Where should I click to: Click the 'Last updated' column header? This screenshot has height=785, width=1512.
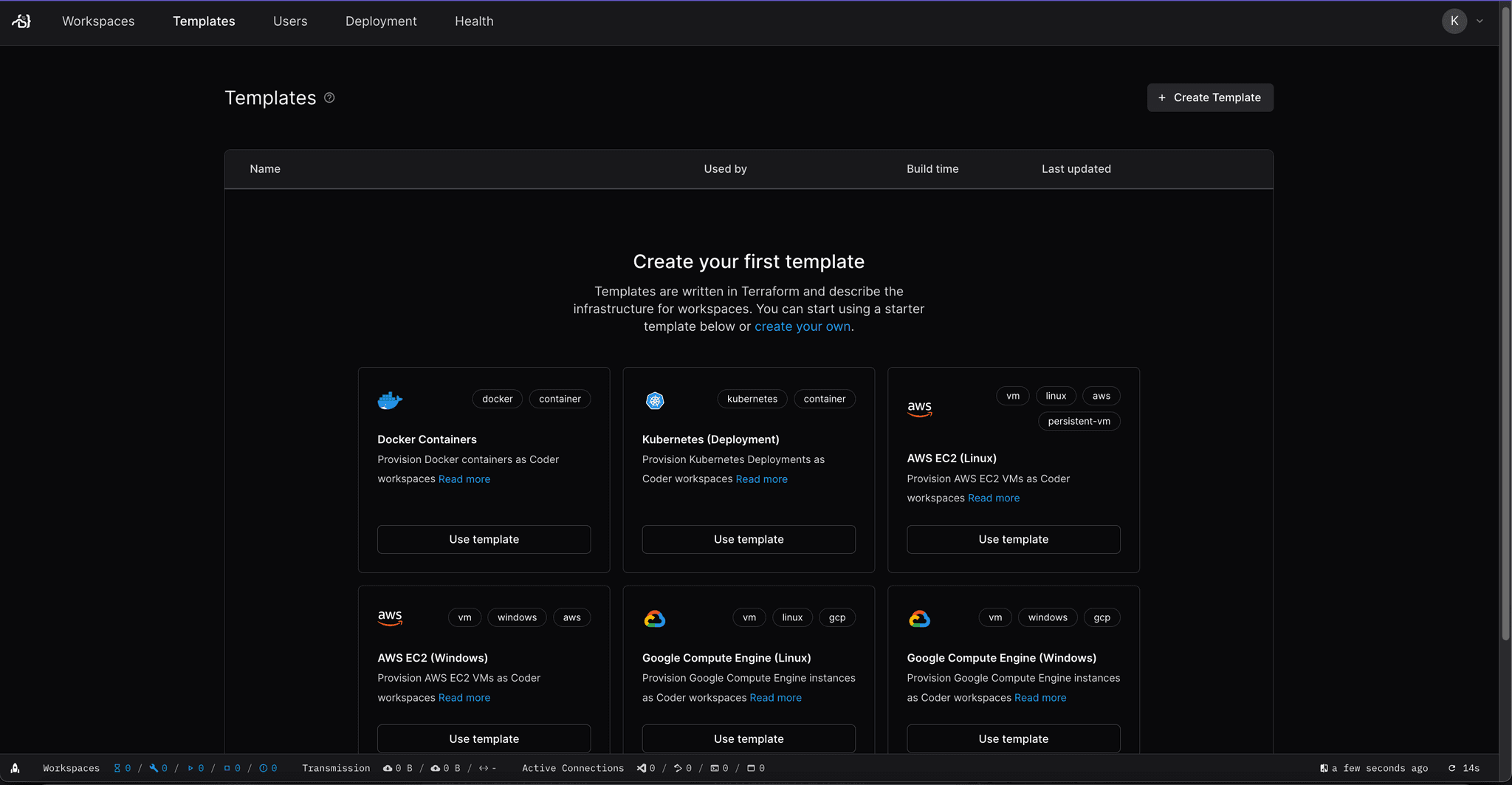click(1076, 169)
